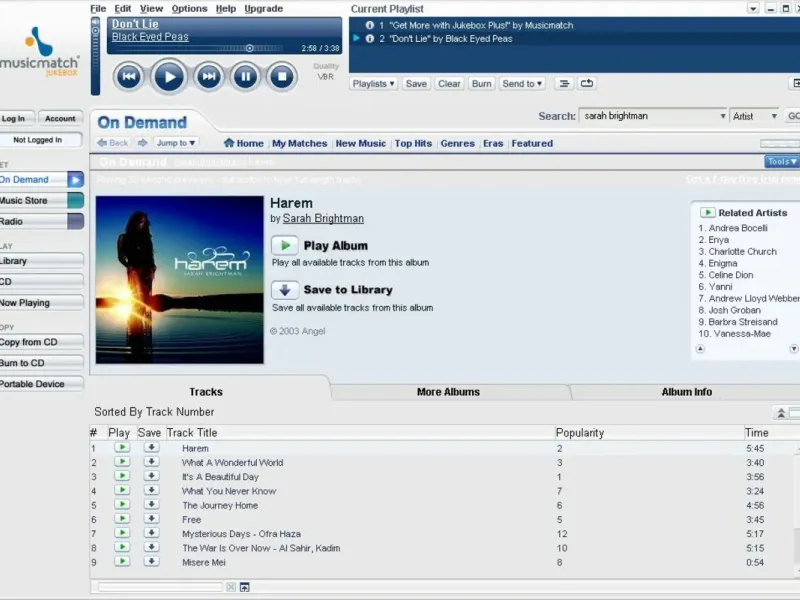The height and width of the screenshot is (600, 800).
Task: Click the Save to Library icon
Action: pyautogui.click(x=285, y=290)
